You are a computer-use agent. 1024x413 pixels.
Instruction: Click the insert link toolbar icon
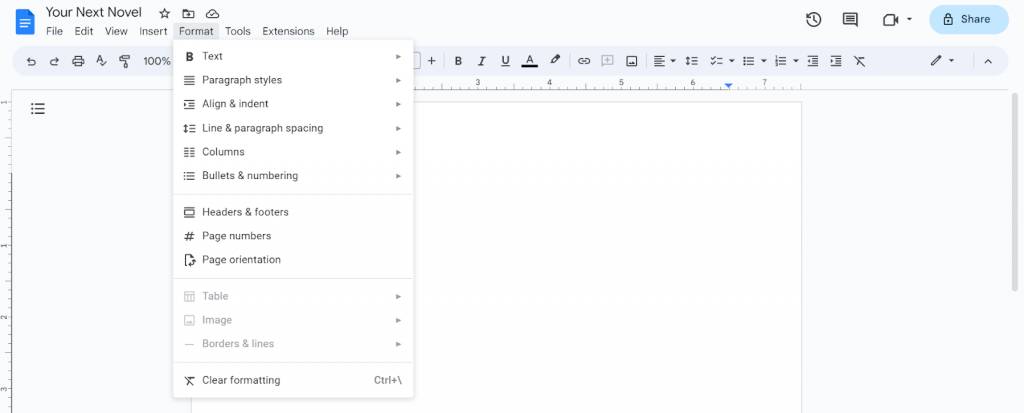click(x=584, y=61)
